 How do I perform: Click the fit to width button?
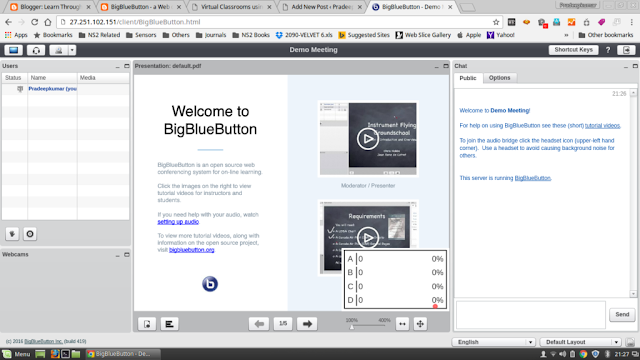(402, 324)
